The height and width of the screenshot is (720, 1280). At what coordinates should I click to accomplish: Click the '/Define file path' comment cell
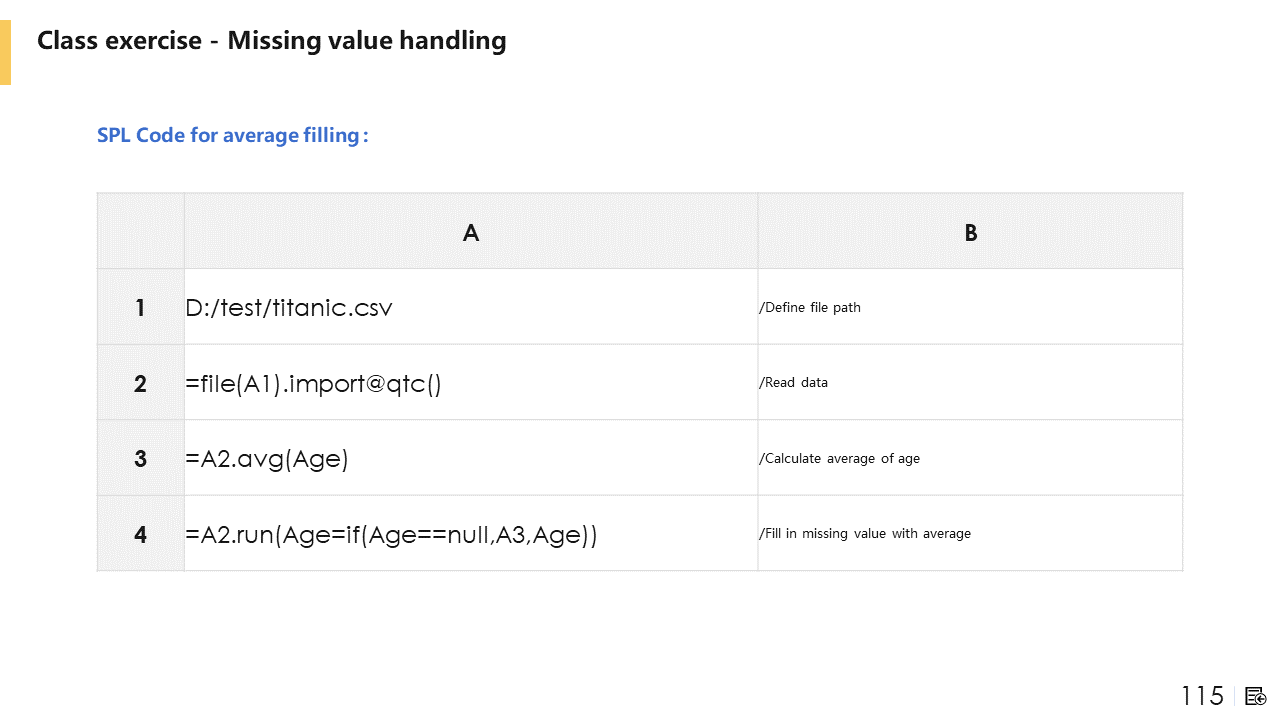(x=810, y=307)
